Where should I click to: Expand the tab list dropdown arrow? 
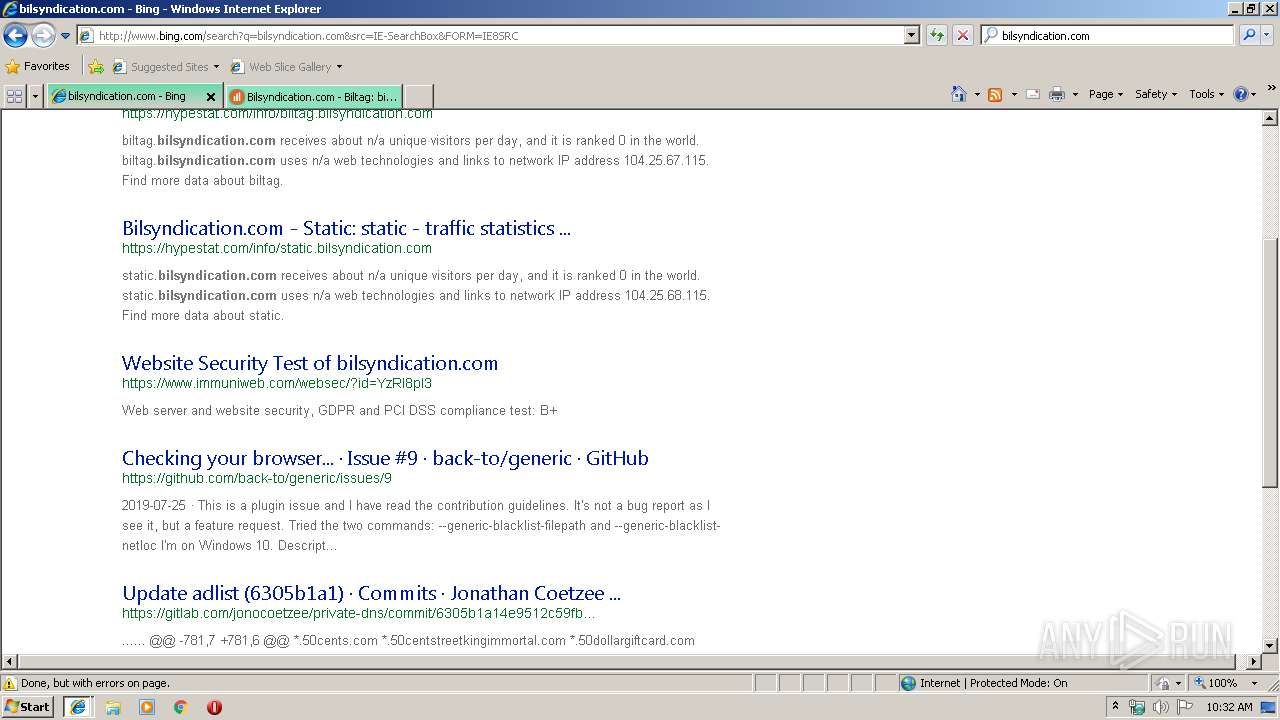coord(36,96)
